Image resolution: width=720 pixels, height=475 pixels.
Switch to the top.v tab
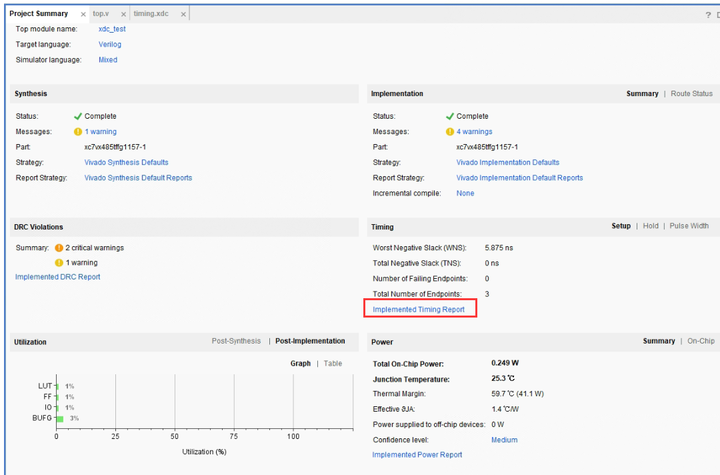[x=100, y=14]
